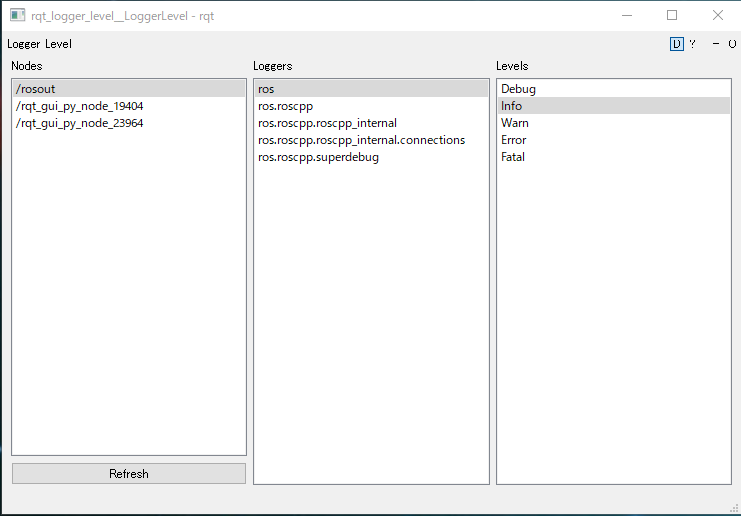Close the rqt window

718,15
